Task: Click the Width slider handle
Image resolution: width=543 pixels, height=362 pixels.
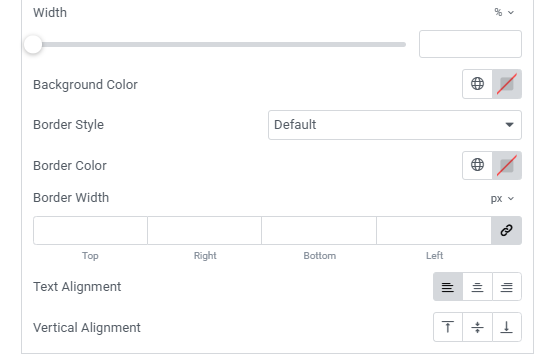Action: [x=33, y=44]
